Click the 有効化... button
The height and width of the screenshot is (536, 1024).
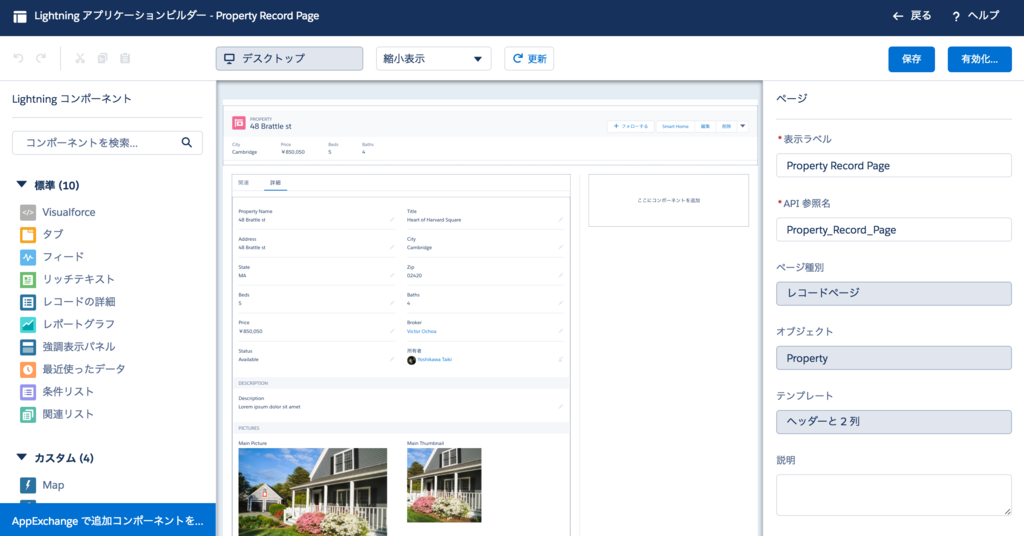tap(980, 59)
